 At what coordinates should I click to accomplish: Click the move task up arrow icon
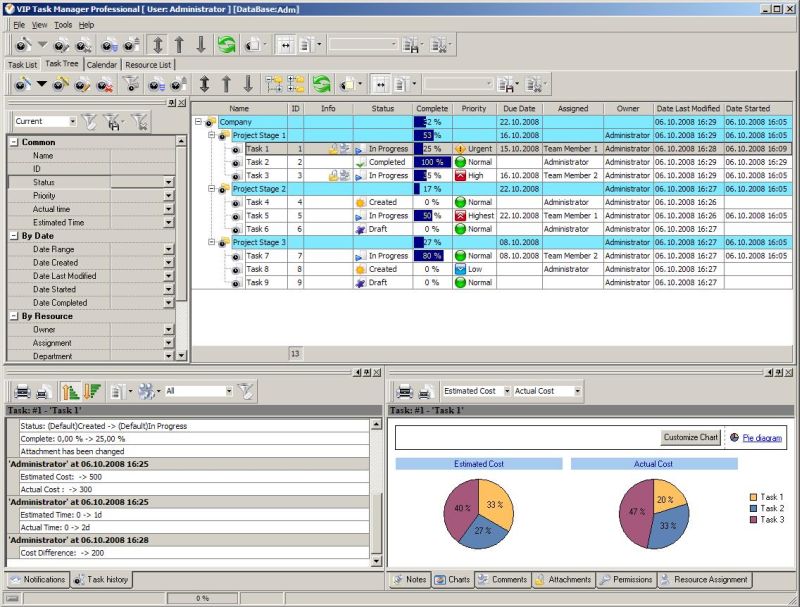pos(226,85)
